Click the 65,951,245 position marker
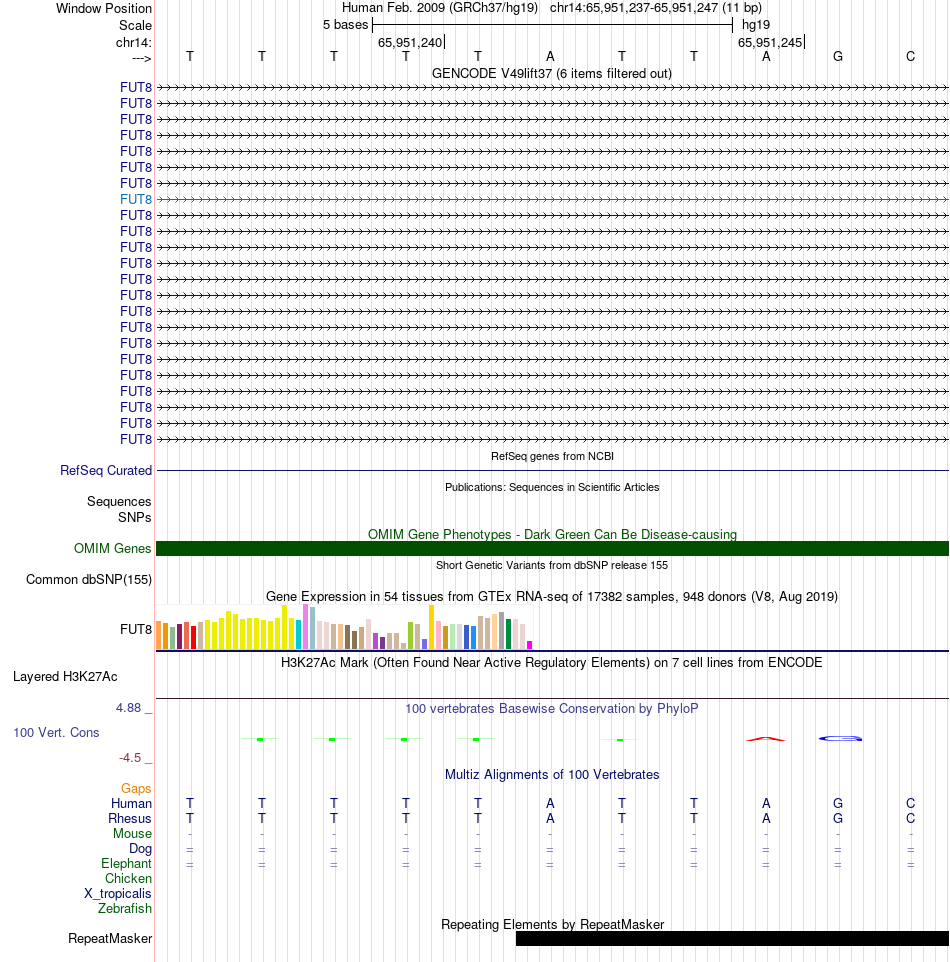This screenshot has width=950, height=962. click(770, 42)
